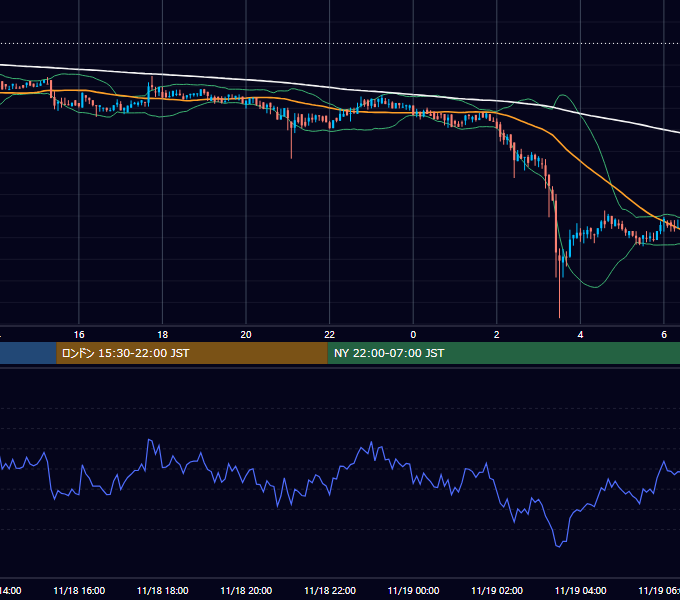Click the "4" hour label on price chart axis
This screenshot has width=680, height=600.
coord(580,335)
